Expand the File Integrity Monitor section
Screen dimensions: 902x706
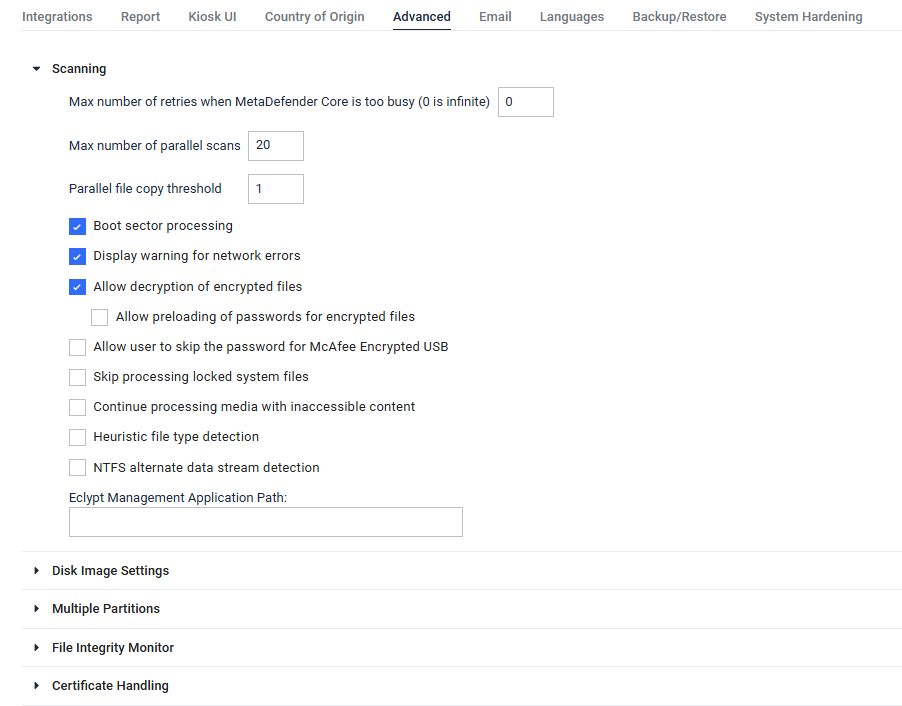[36, 648]
